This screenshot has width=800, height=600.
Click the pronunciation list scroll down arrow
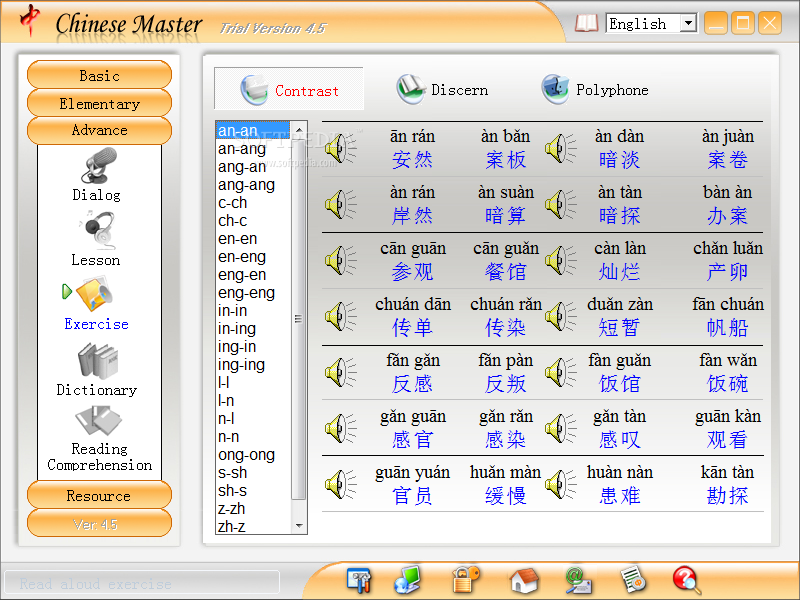[299, 525]
